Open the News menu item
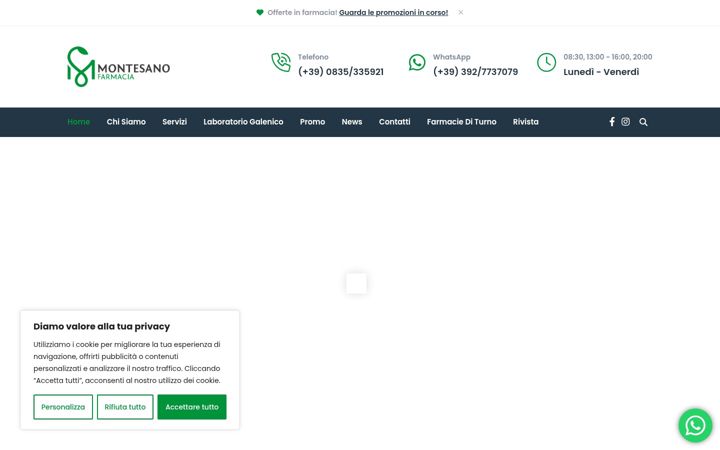The image size is (720, 450). [352, 122]
